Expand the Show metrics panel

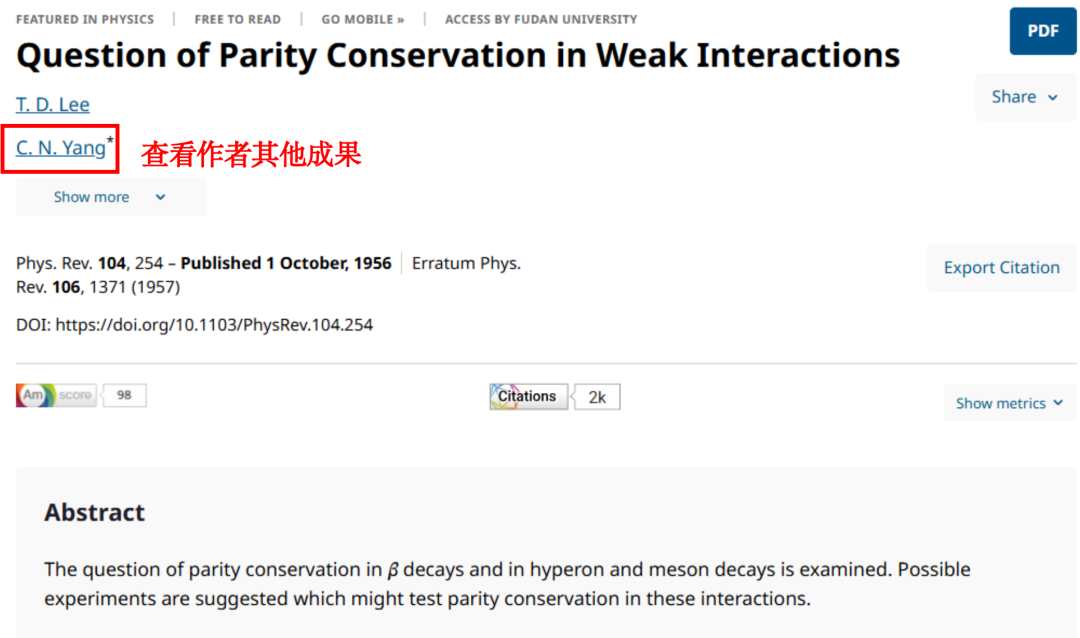[1010, 403]
